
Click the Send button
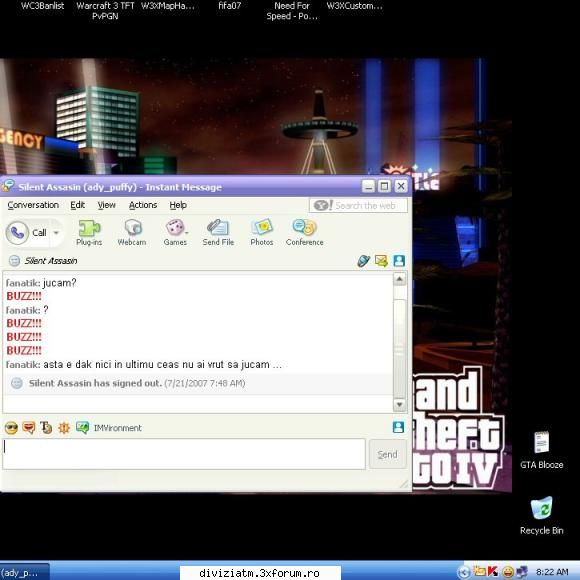coord(387,454)
